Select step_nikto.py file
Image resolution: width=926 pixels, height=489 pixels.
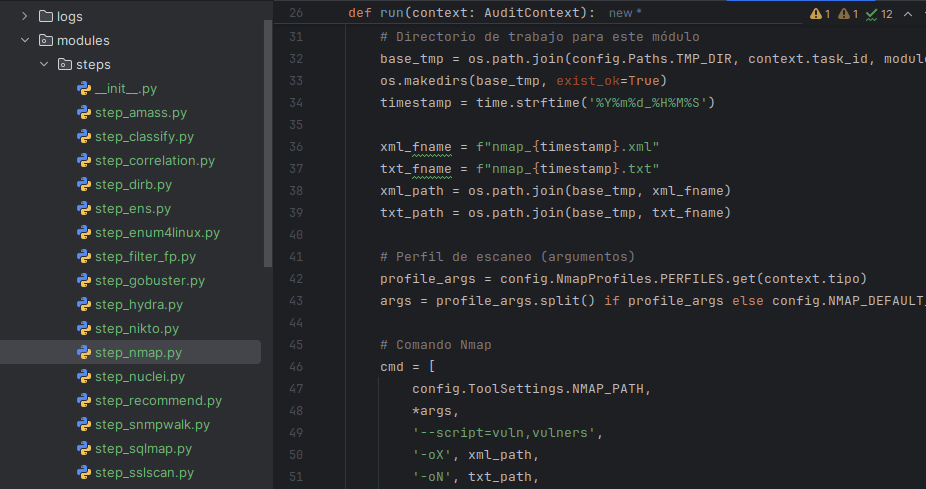(137, 328)
